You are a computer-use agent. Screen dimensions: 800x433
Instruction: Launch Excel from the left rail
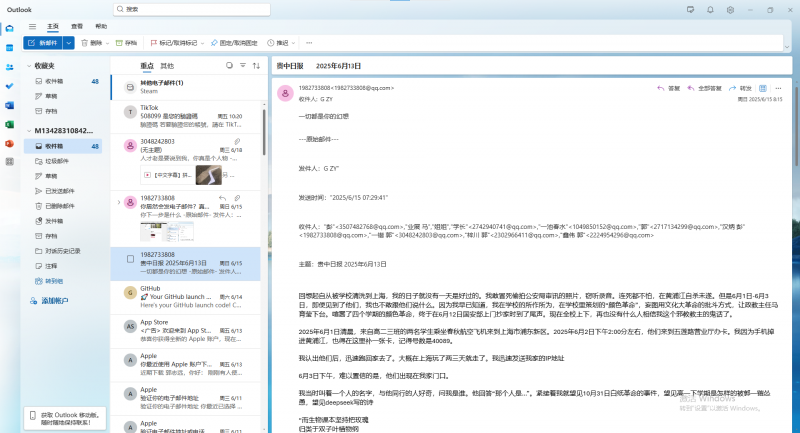click(9, 124)
